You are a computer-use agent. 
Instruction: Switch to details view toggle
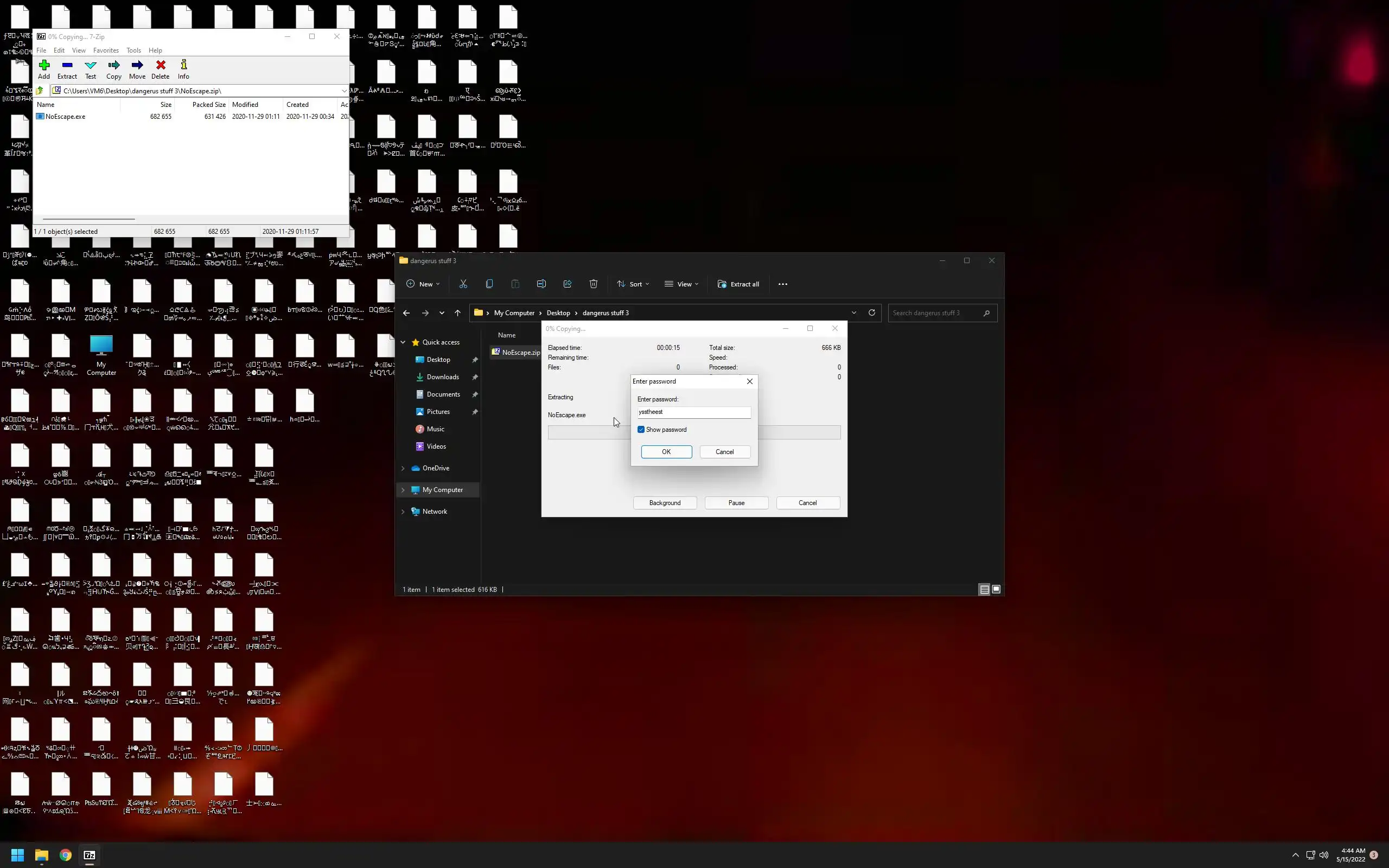coord(984,590)
